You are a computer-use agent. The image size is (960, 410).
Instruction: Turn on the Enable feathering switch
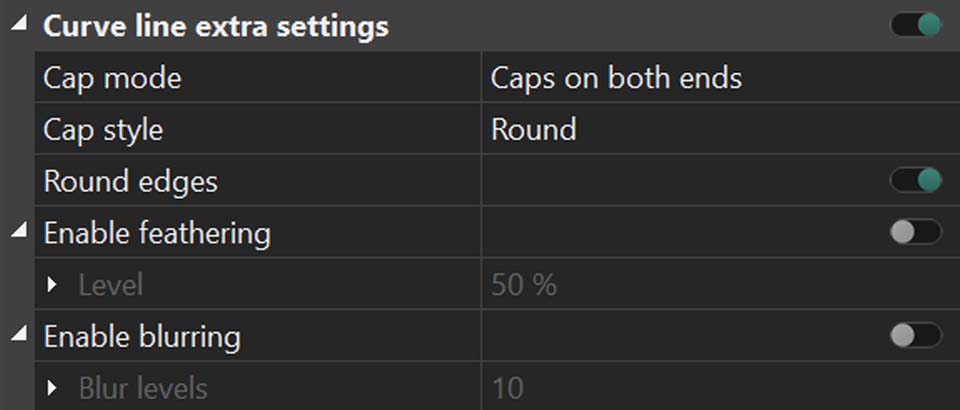[915, 233]
